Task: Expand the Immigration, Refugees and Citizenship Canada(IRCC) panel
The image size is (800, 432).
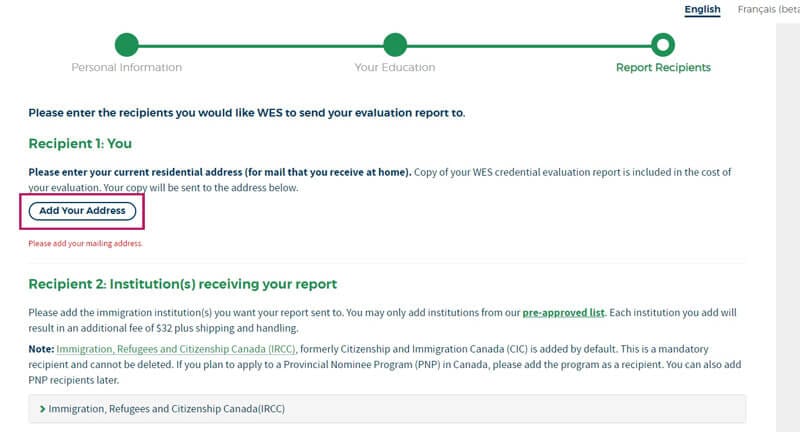Action: coord(168,409)
